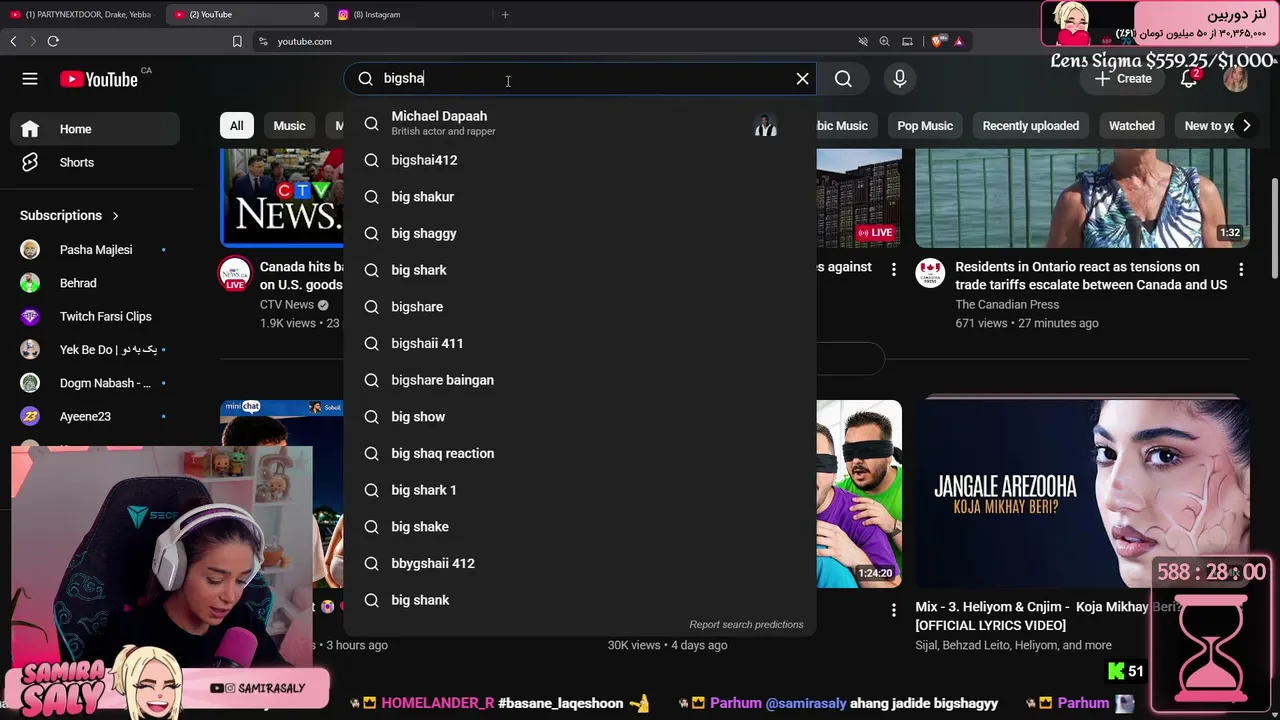Choose the bigshaii 411 suggestion
Screen dimensions: 1280x720
pos(580,343)
